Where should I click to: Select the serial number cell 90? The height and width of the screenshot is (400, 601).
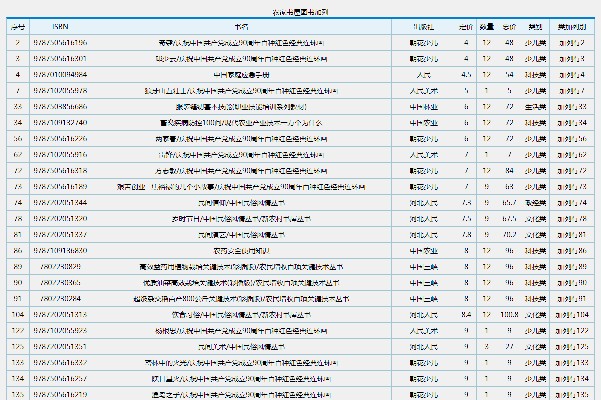pyautogui.click(x=18, y=283)
